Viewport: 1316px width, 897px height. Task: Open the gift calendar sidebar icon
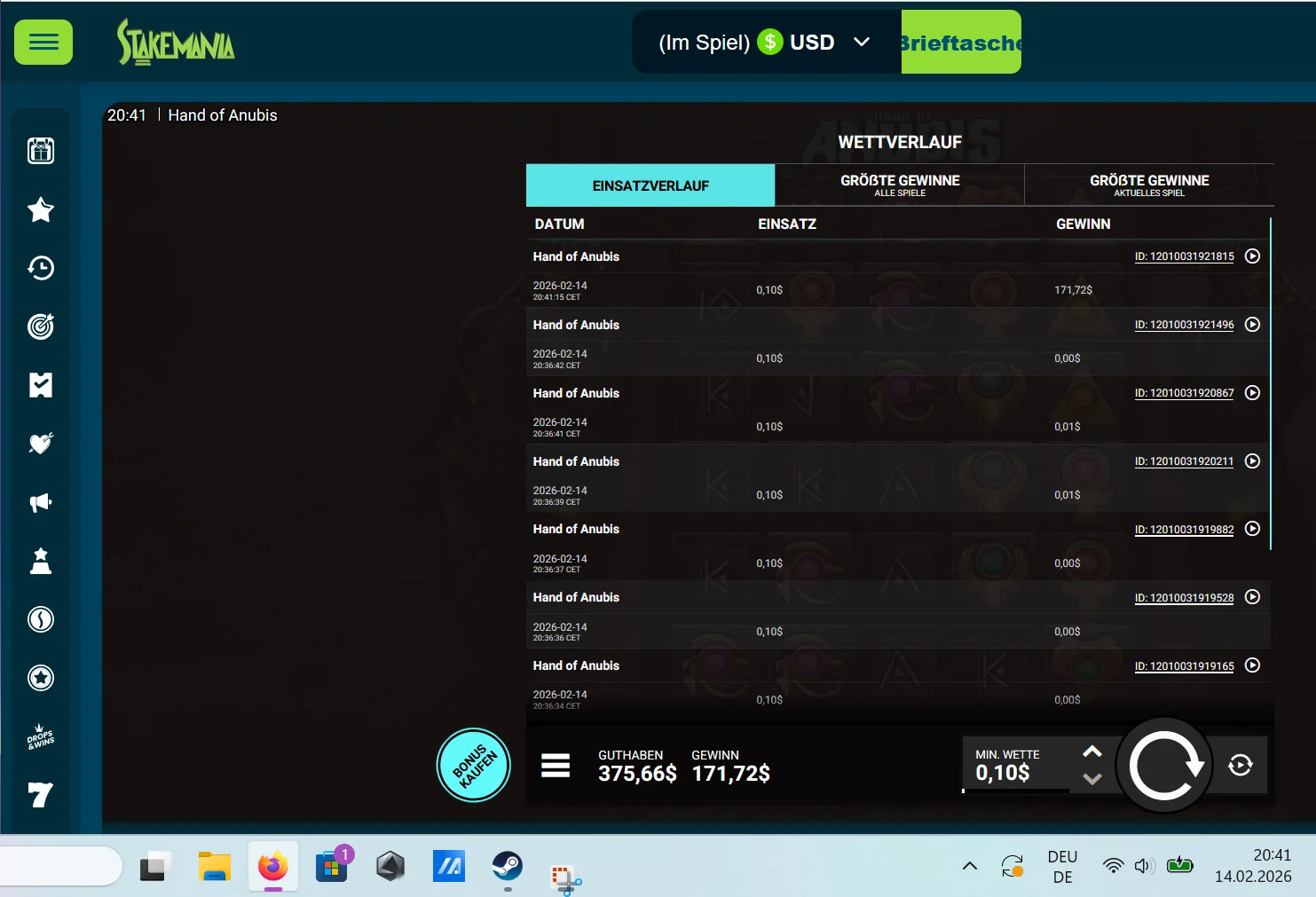pyautogui.click(x=41, y=151)
